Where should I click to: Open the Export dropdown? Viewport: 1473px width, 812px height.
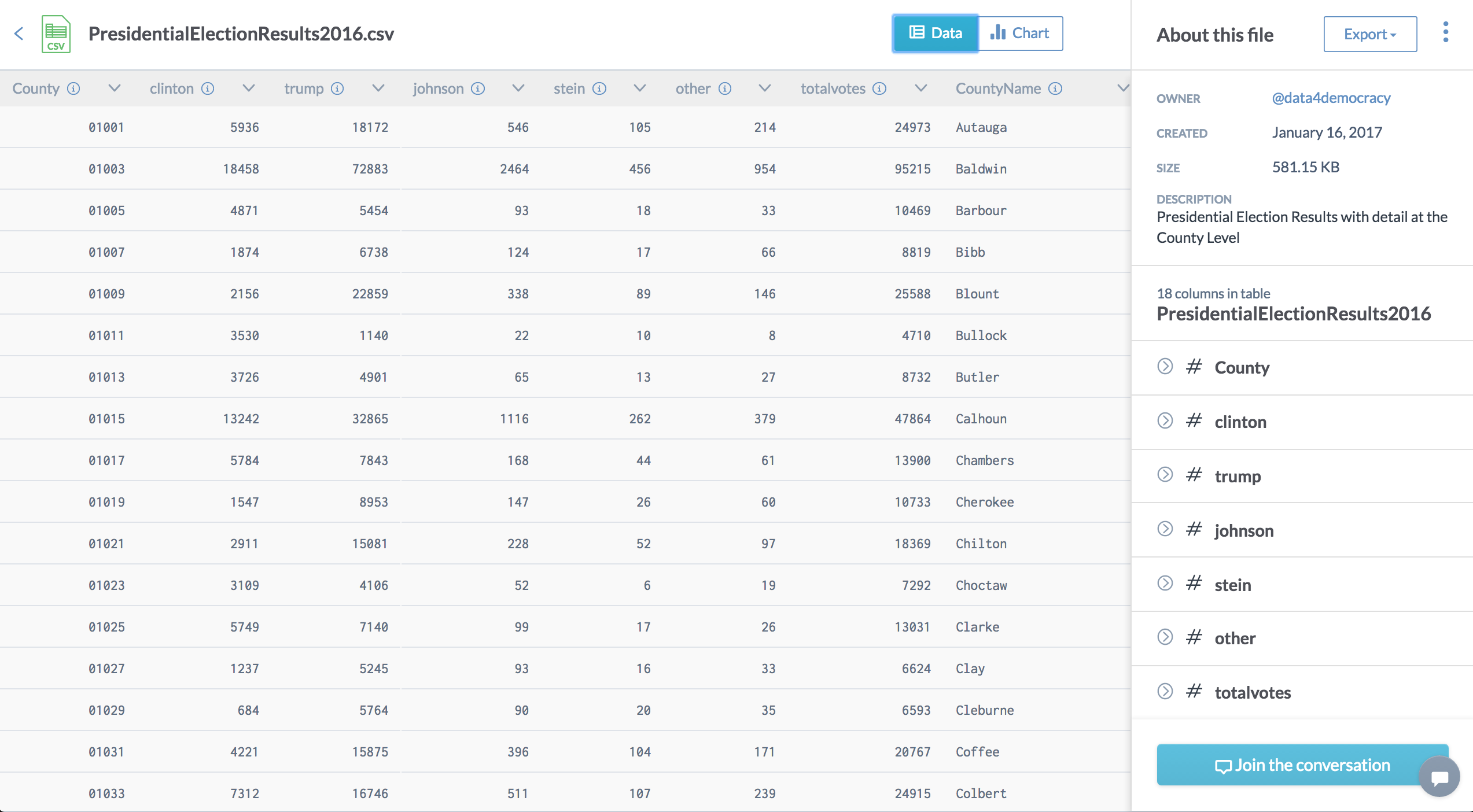pos(1370,34)
